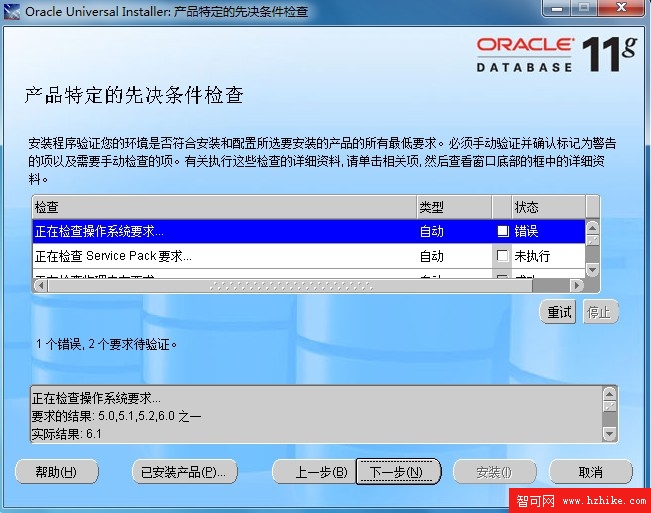Click the 安装(I) install button
This screenshot has width=651, height=513.
click(x=494, y=472)
